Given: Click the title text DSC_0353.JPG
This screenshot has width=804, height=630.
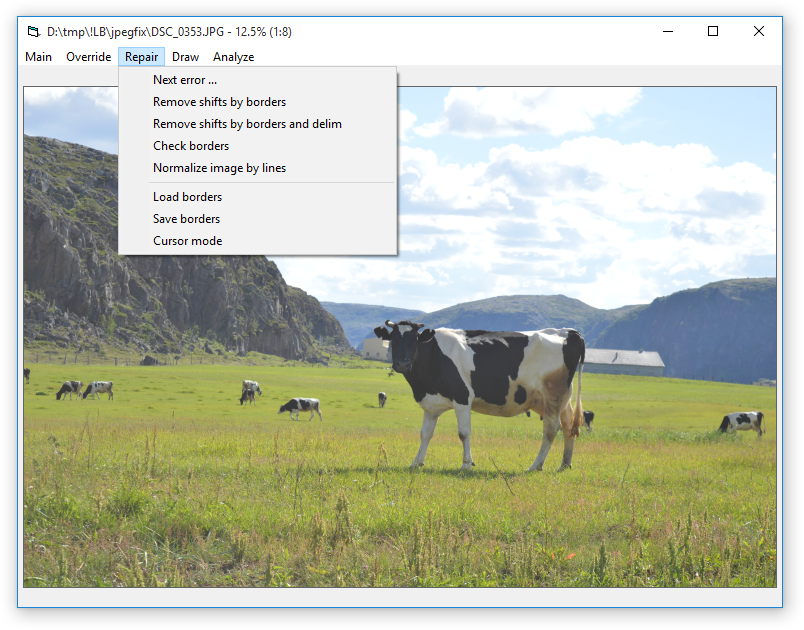Looking at the screenshot, I should click(188, 32).
